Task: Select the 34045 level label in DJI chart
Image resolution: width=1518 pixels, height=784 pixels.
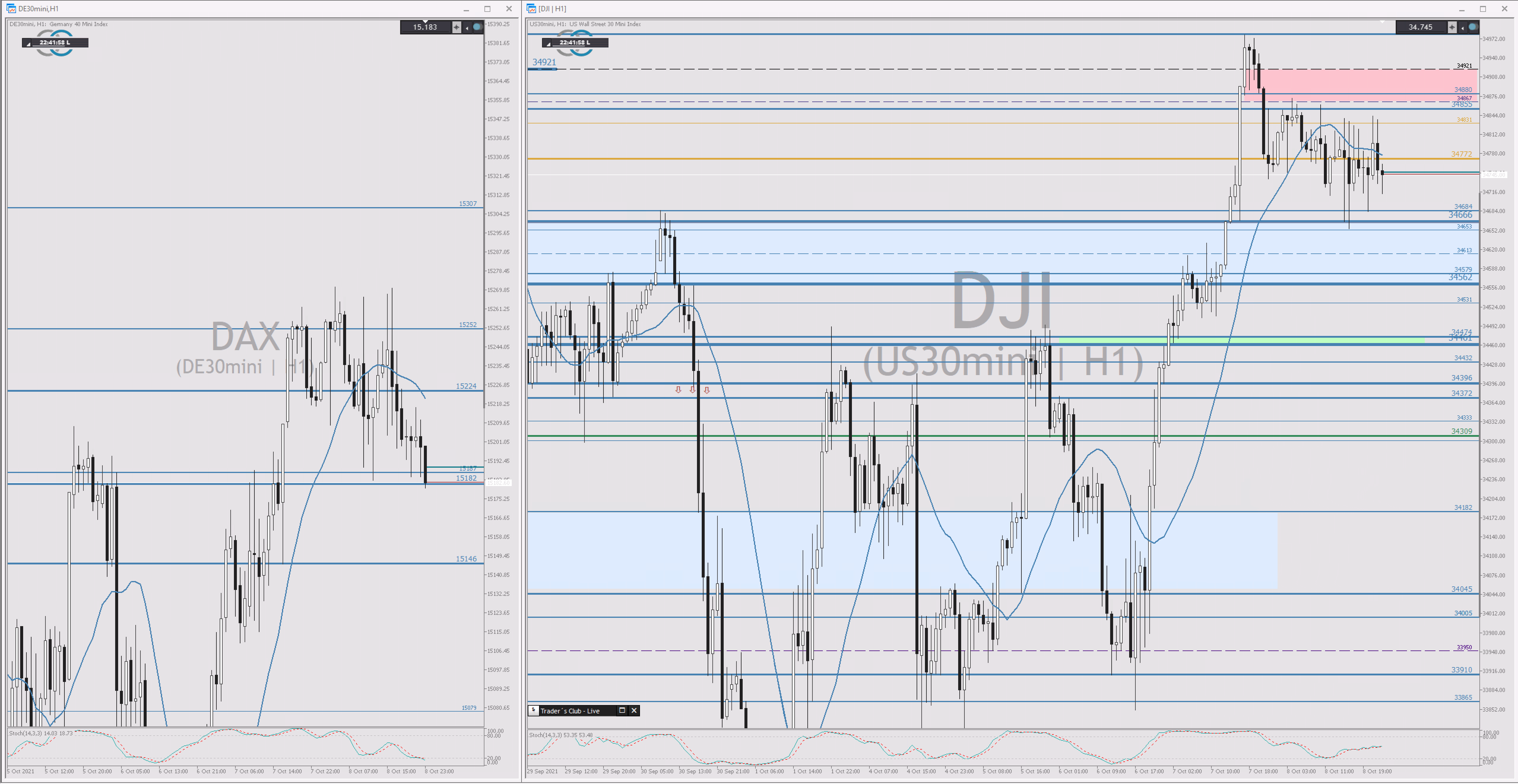Action: tap(1461, 589)
